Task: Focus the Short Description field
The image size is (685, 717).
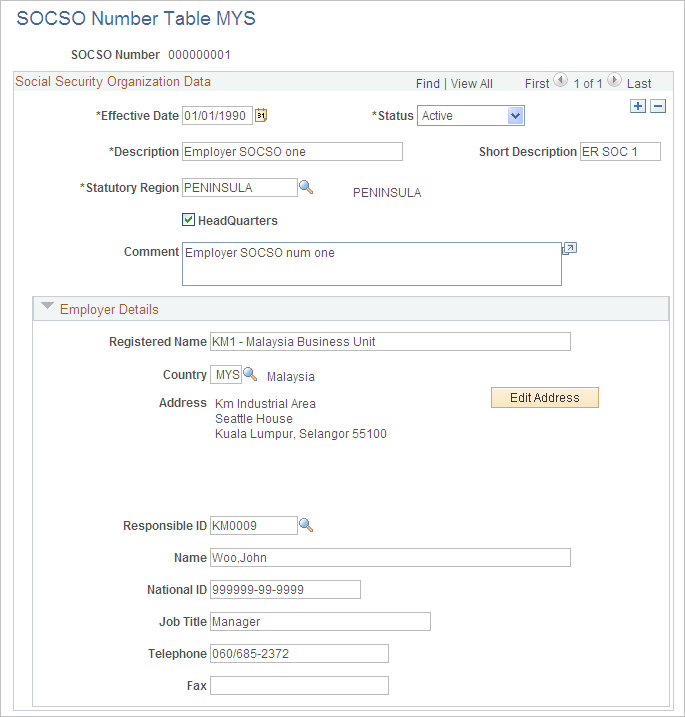Action: coord(621,151)
